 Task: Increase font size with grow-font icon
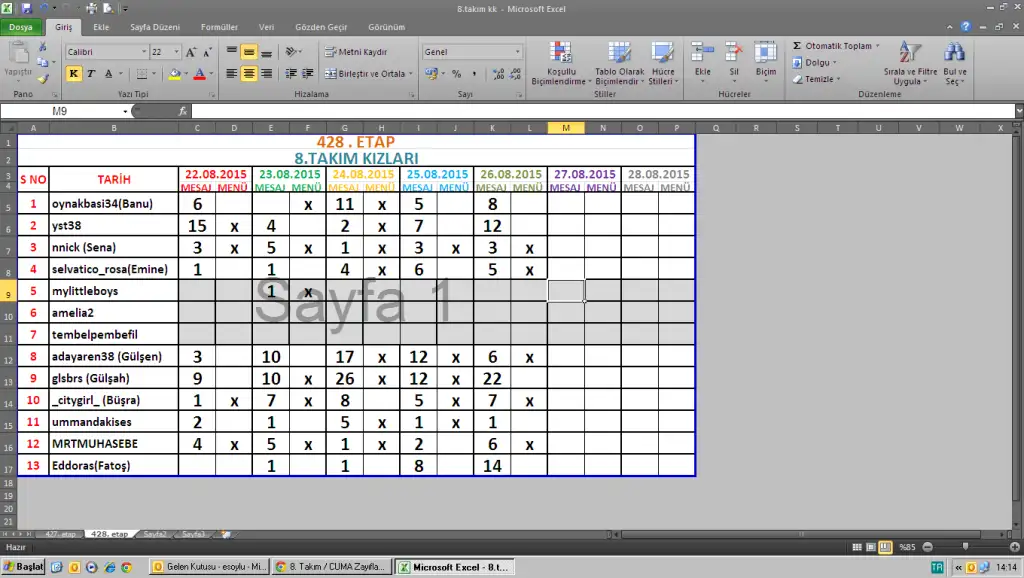191,52
